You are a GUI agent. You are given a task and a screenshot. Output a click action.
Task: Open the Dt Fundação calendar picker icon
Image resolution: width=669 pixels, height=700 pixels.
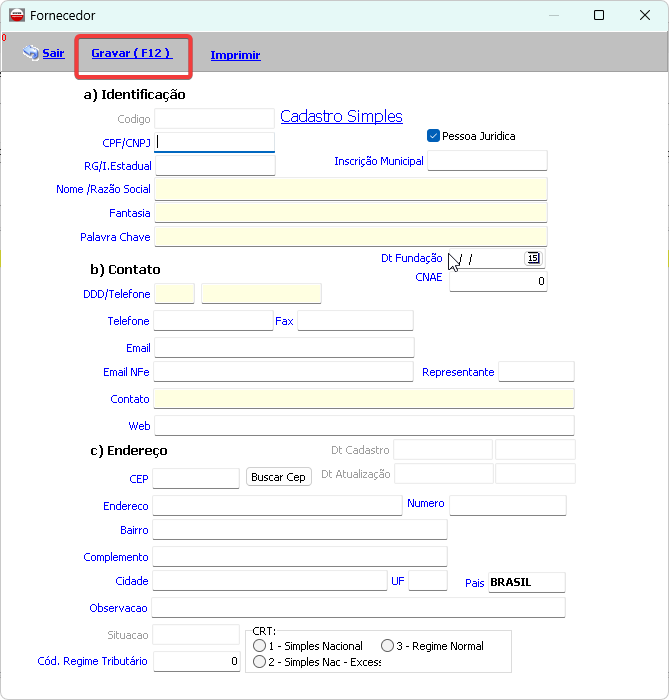[x=533, y=258]
